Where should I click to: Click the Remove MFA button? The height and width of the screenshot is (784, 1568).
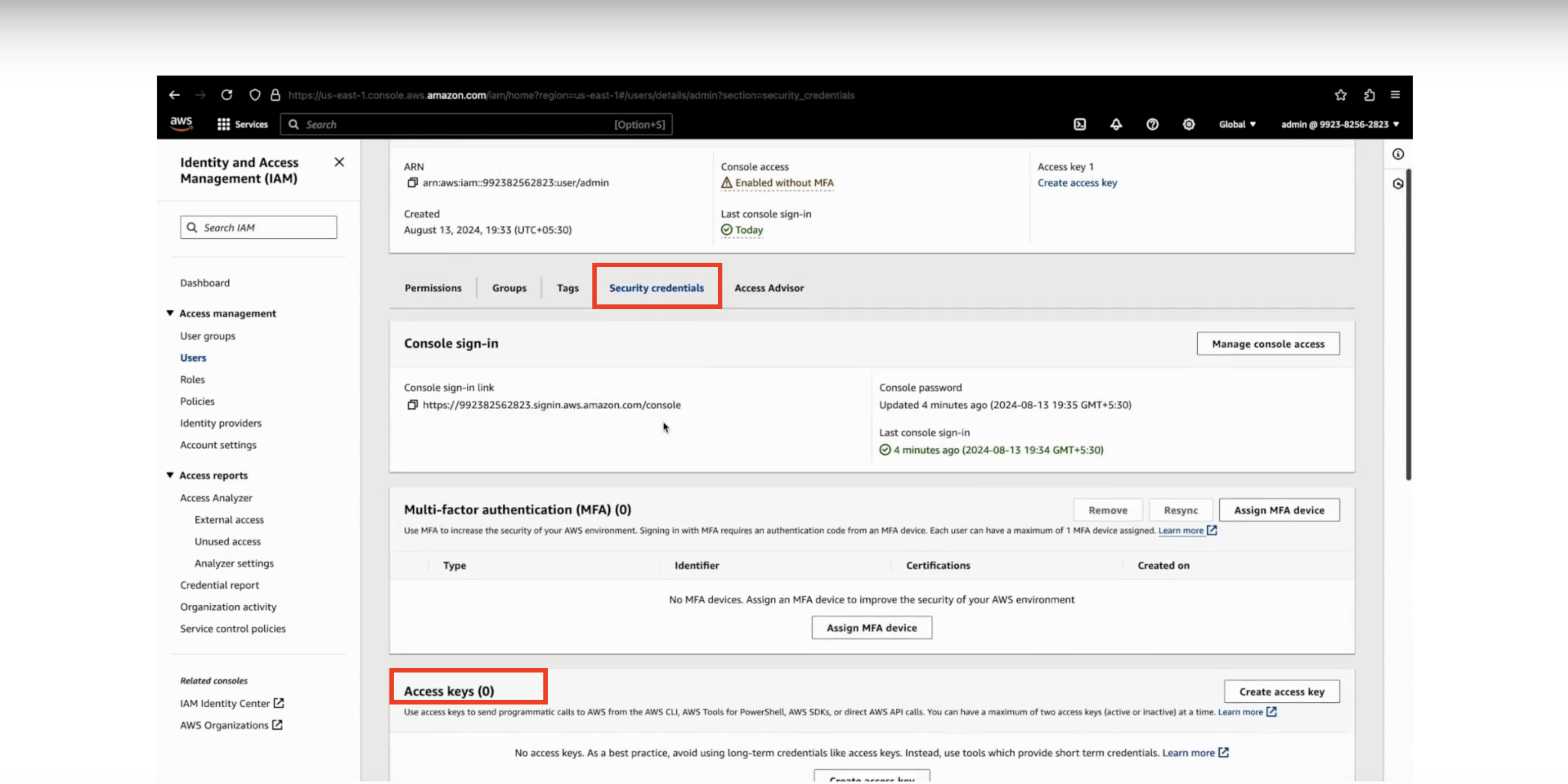click(1108, 510)
